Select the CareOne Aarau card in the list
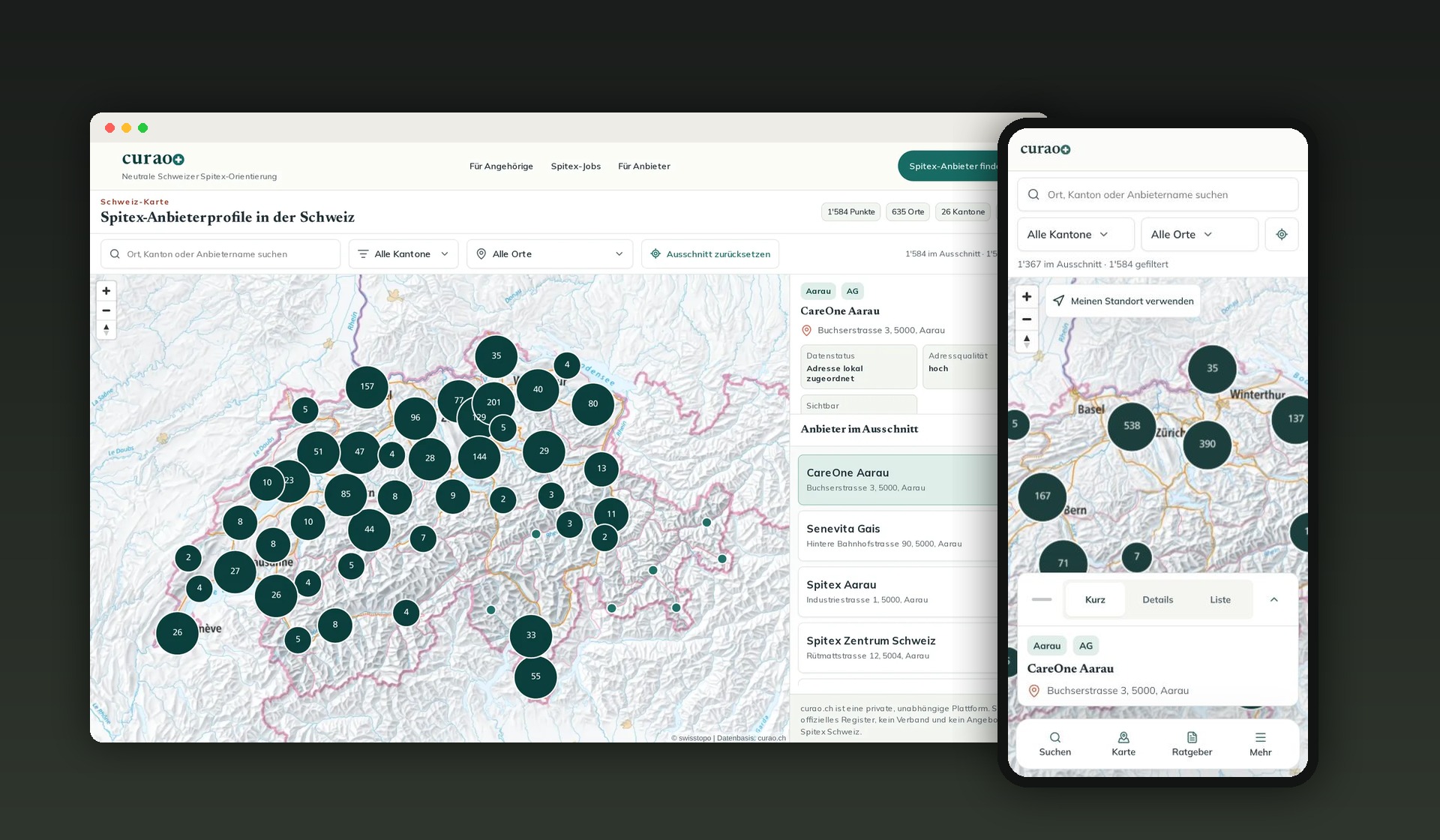Screen dimensions: 1440x840 point(898,480)
